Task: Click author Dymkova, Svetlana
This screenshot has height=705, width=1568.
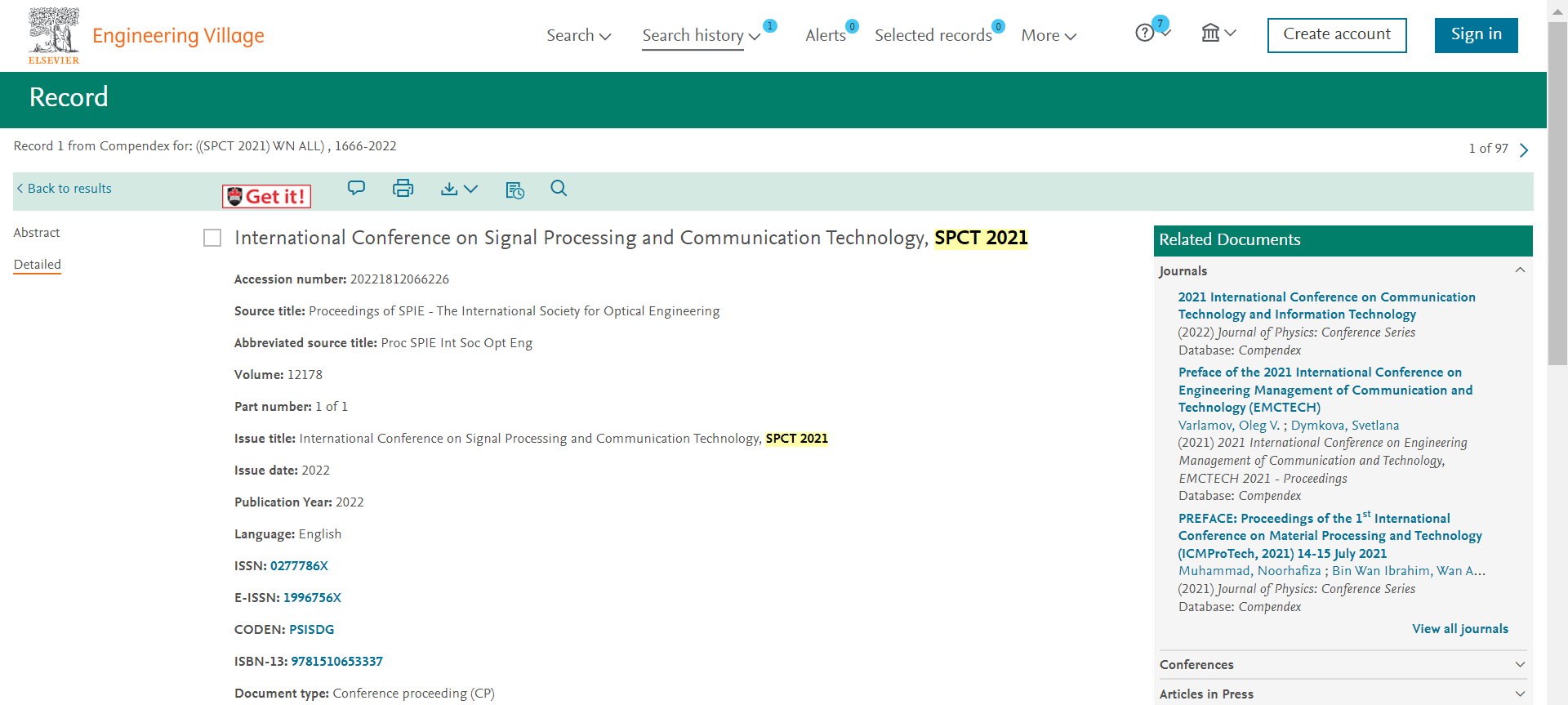Action: [1345, 426]
